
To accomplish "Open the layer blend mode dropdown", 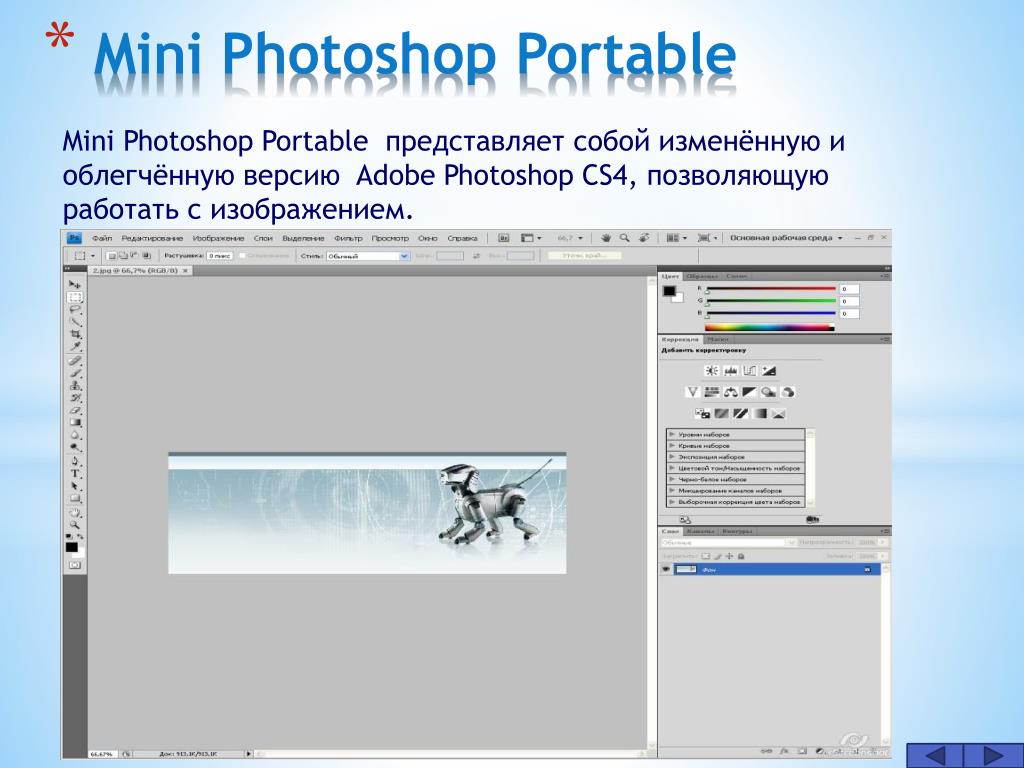I will point(728,543).
